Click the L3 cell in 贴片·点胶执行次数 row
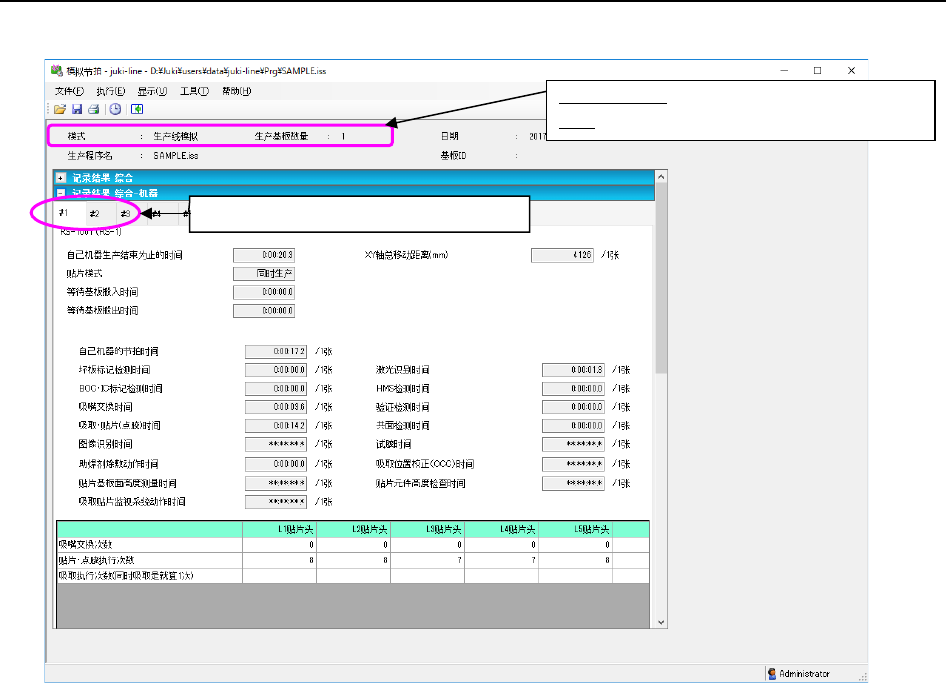946x683 pixels. tap(427, 561)
